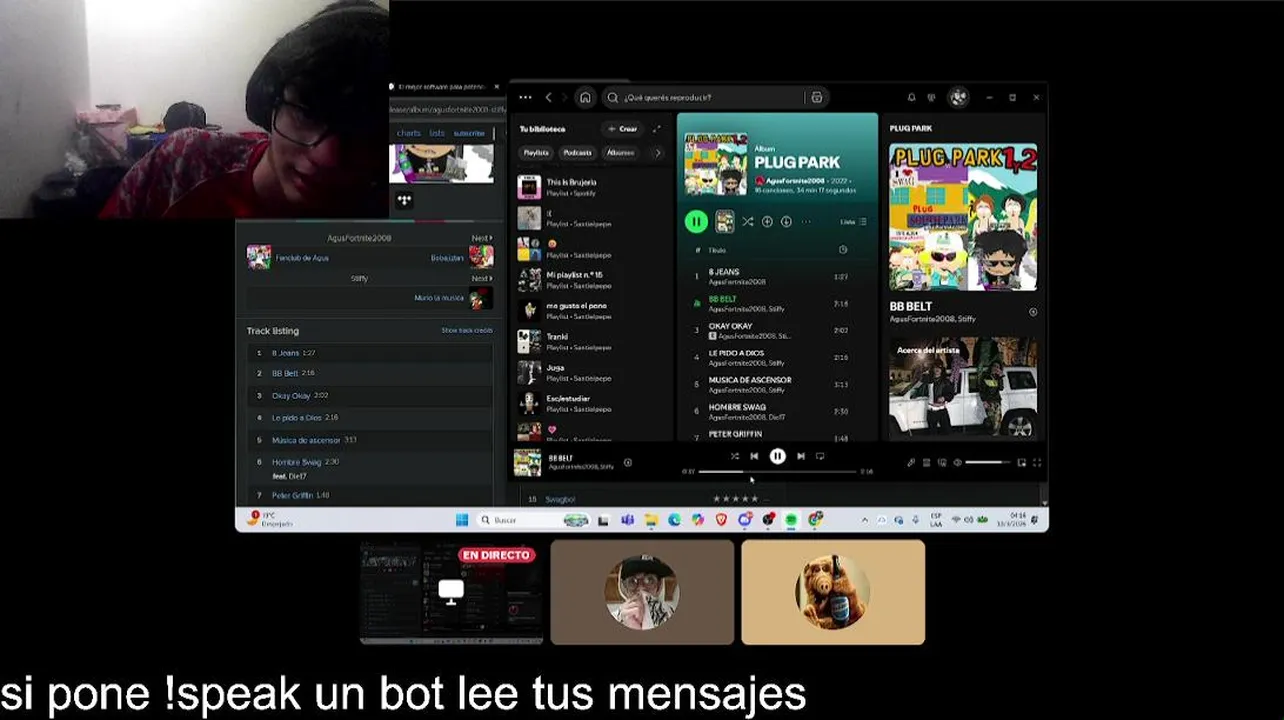Seek in the song progress bar
This screenshot has width=1284, height=720.
777,471
